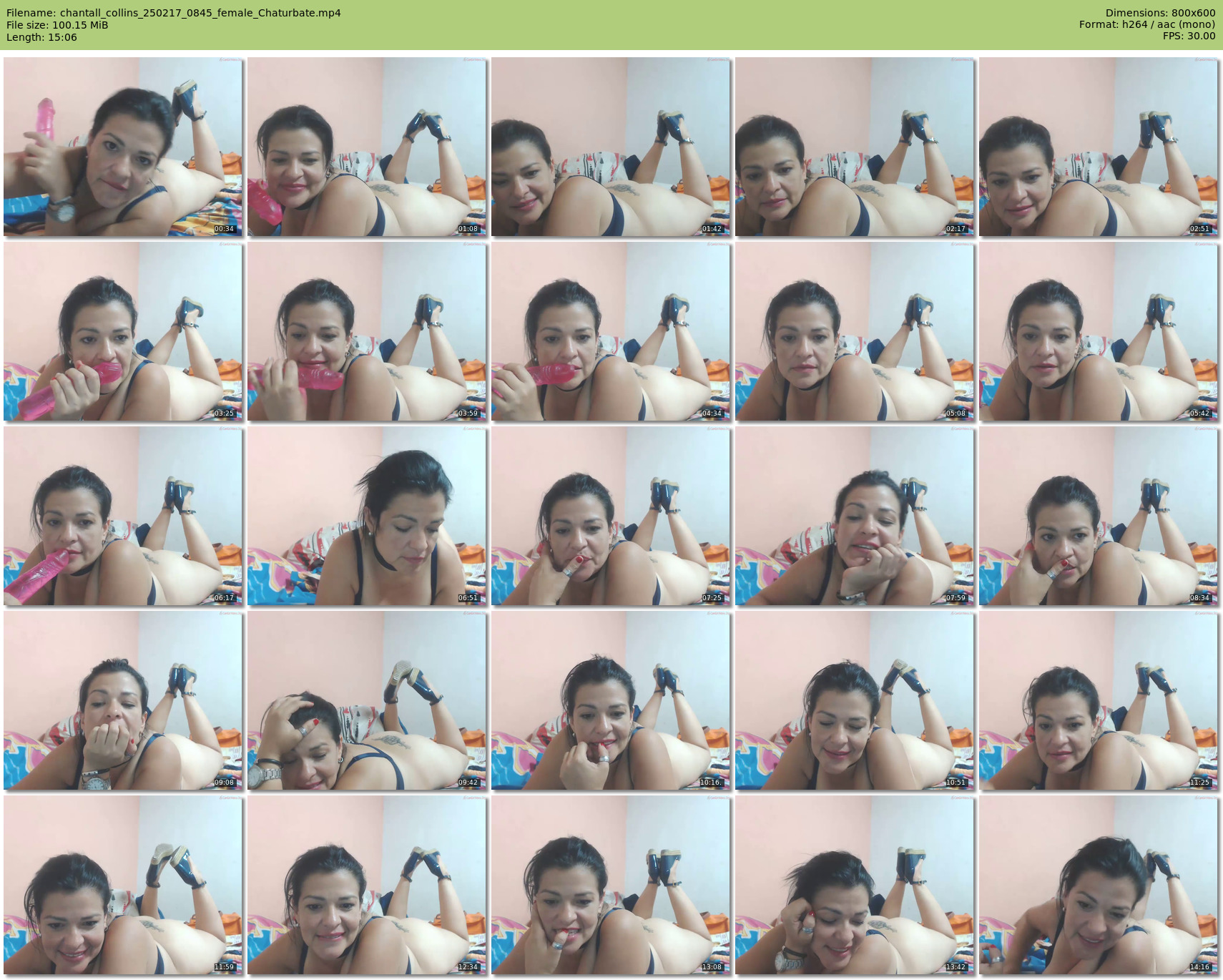Choose the thumbnail stamped 11:25
Screen dimensions: 1223x980
[1099, 700]
